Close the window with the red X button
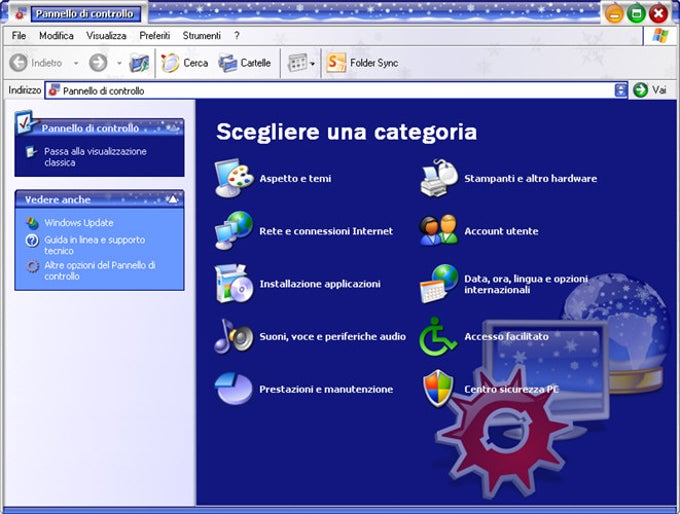The width and height of the screenshot is (680, 514). [658, 14]
